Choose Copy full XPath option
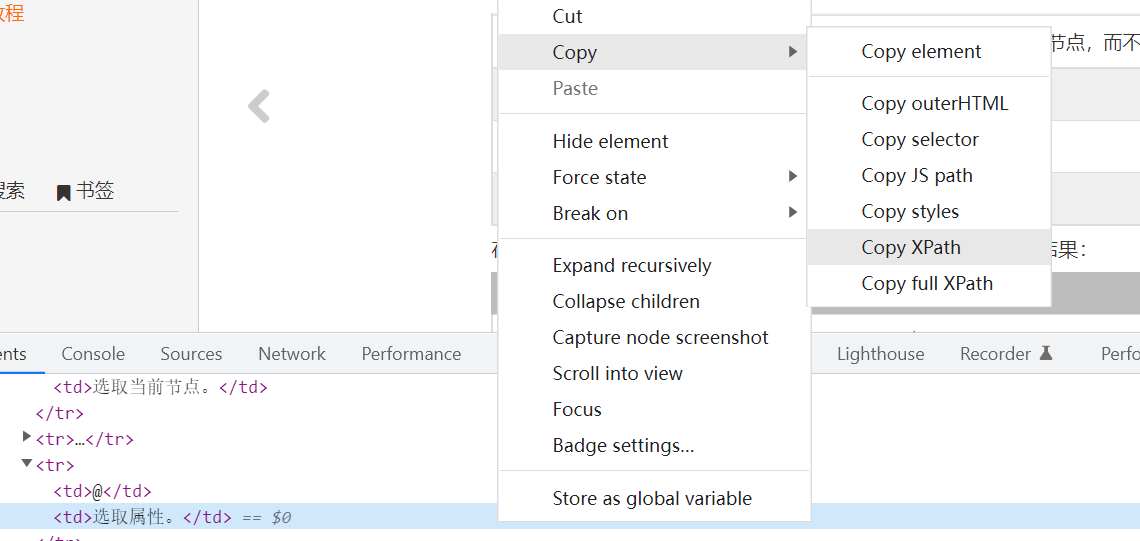The image size is (1140, 541). (x=927, y=284)
